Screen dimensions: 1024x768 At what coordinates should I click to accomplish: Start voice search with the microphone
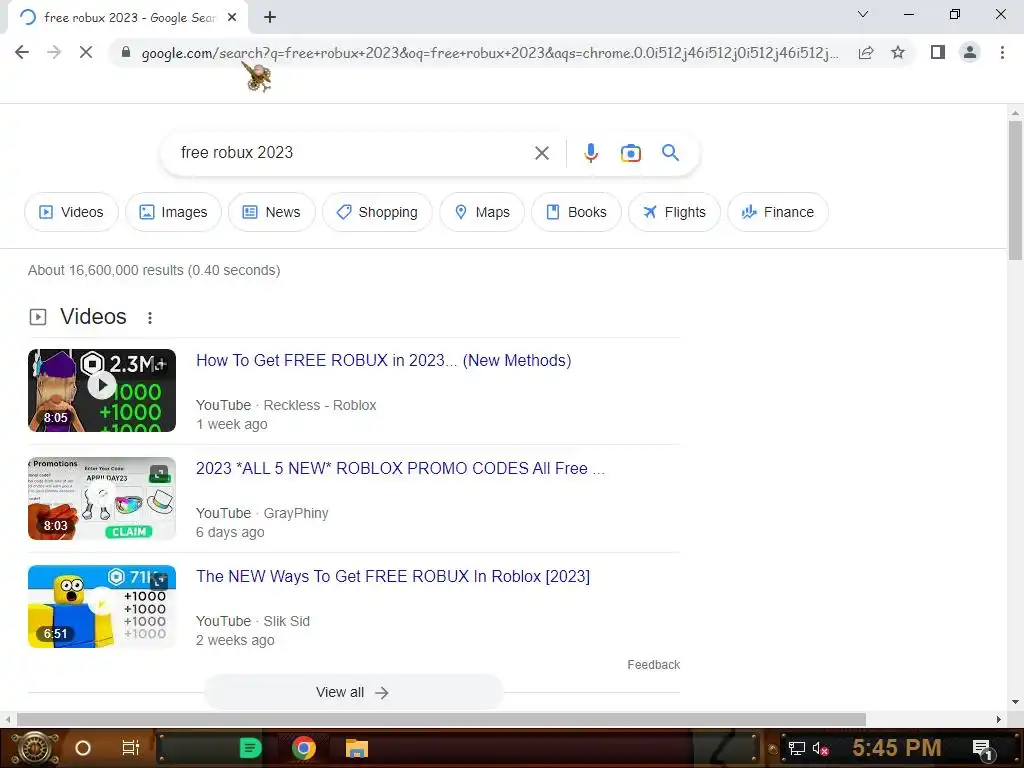point(590,153)
